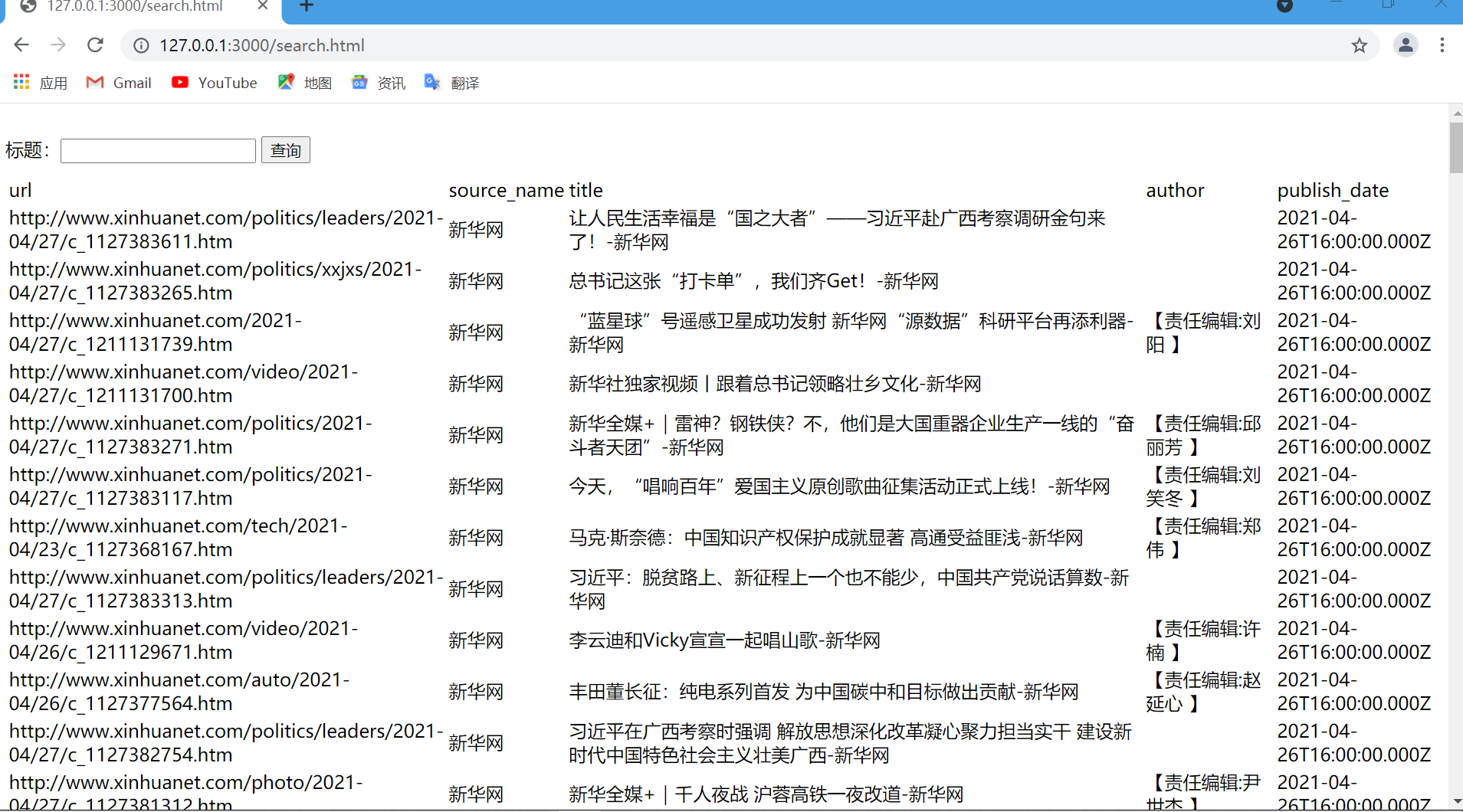
Task: Click the 标题： label
Action: pos(28,150)
